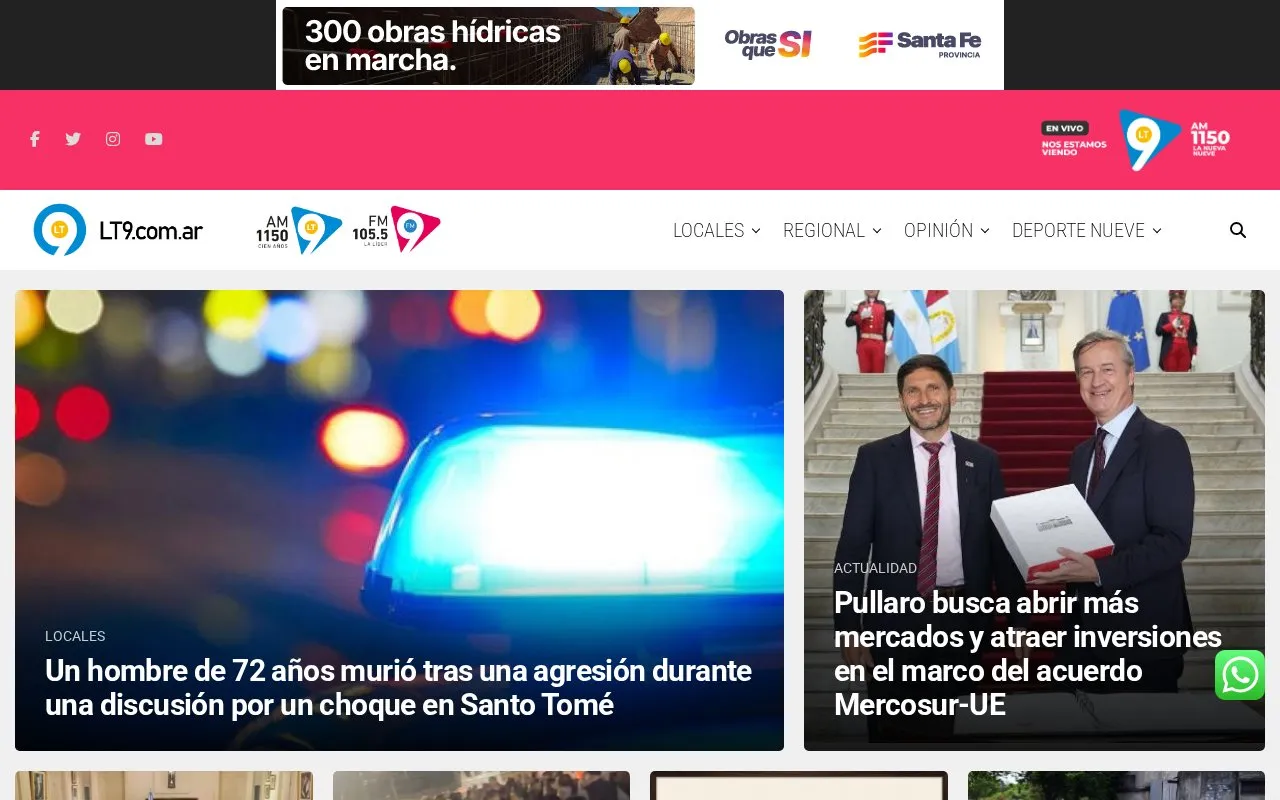Screen dimensions: 1280x800
Task: Open the Facebook social icon
Action: pos(34,139)
